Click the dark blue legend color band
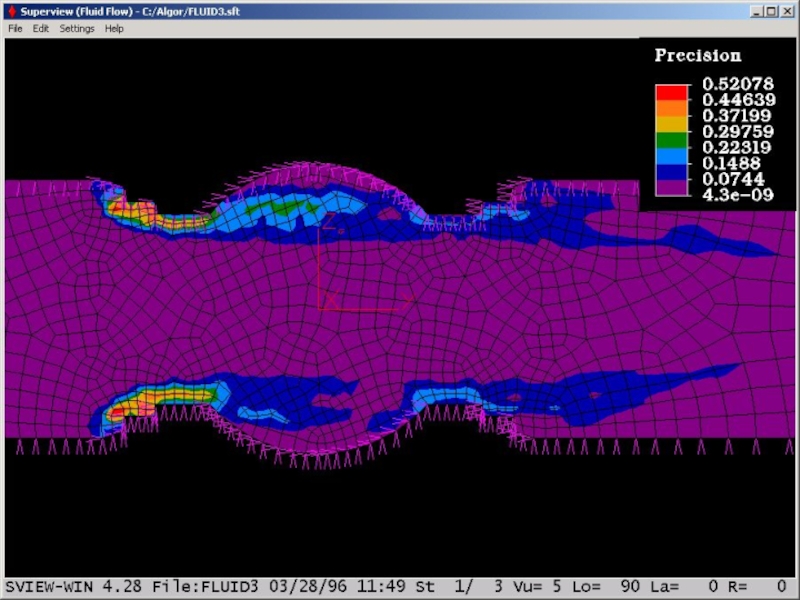 (x=671, y=172)
